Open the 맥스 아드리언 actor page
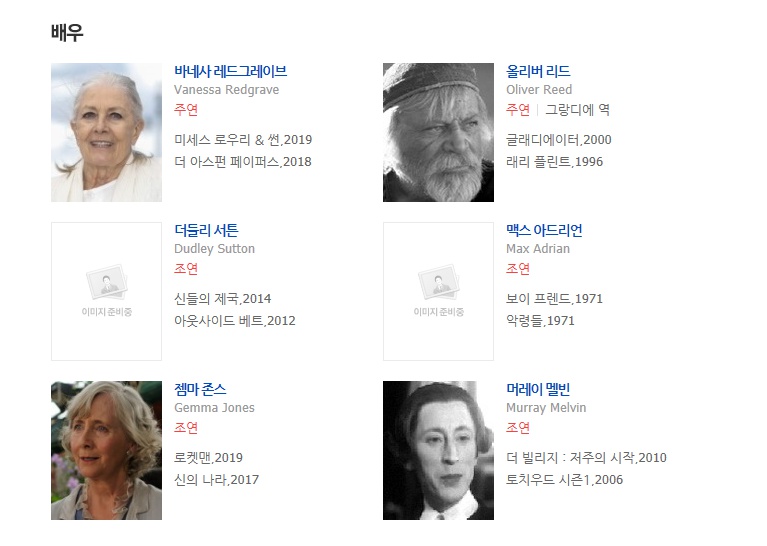This screenshot has width=767, height=546. (x=544, y=230)
